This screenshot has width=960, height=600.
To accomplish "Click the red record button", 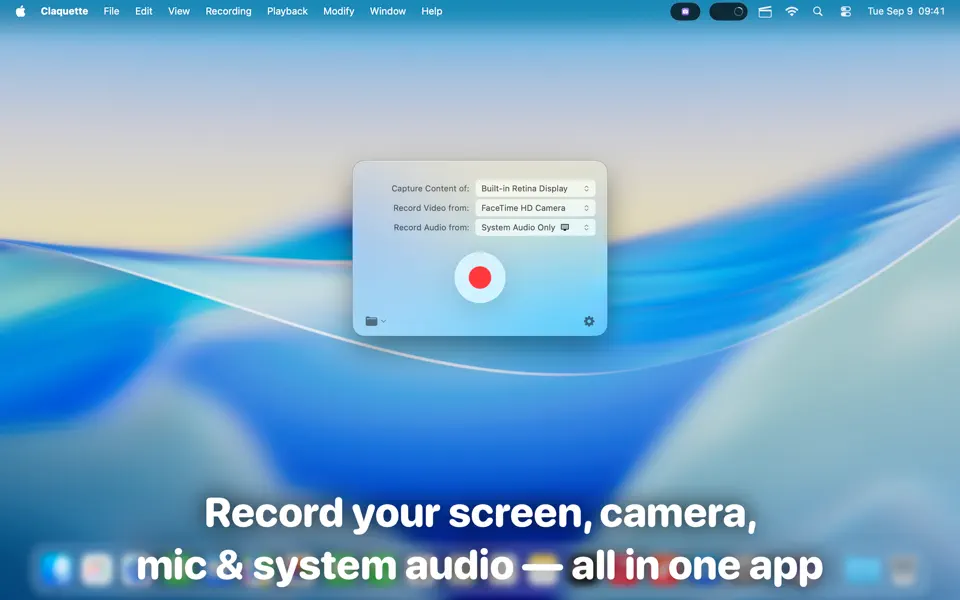I will pos(479,277).
